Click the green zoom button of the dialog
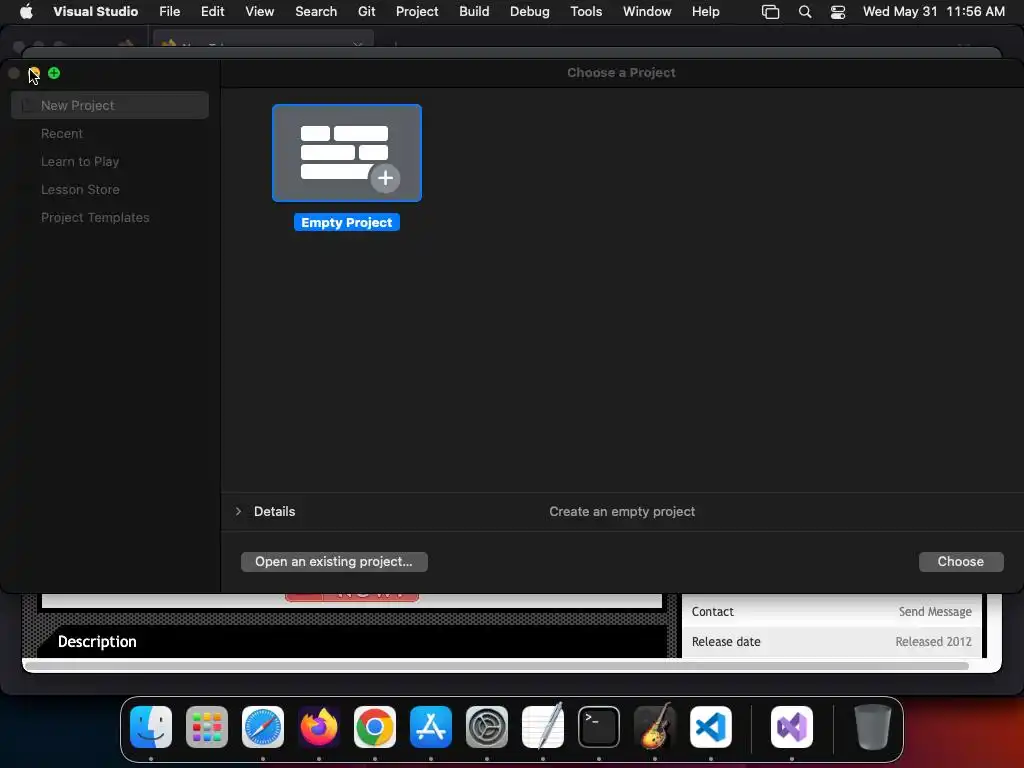1024x768 pixels. pyautogui.click(x=54, y=73)
